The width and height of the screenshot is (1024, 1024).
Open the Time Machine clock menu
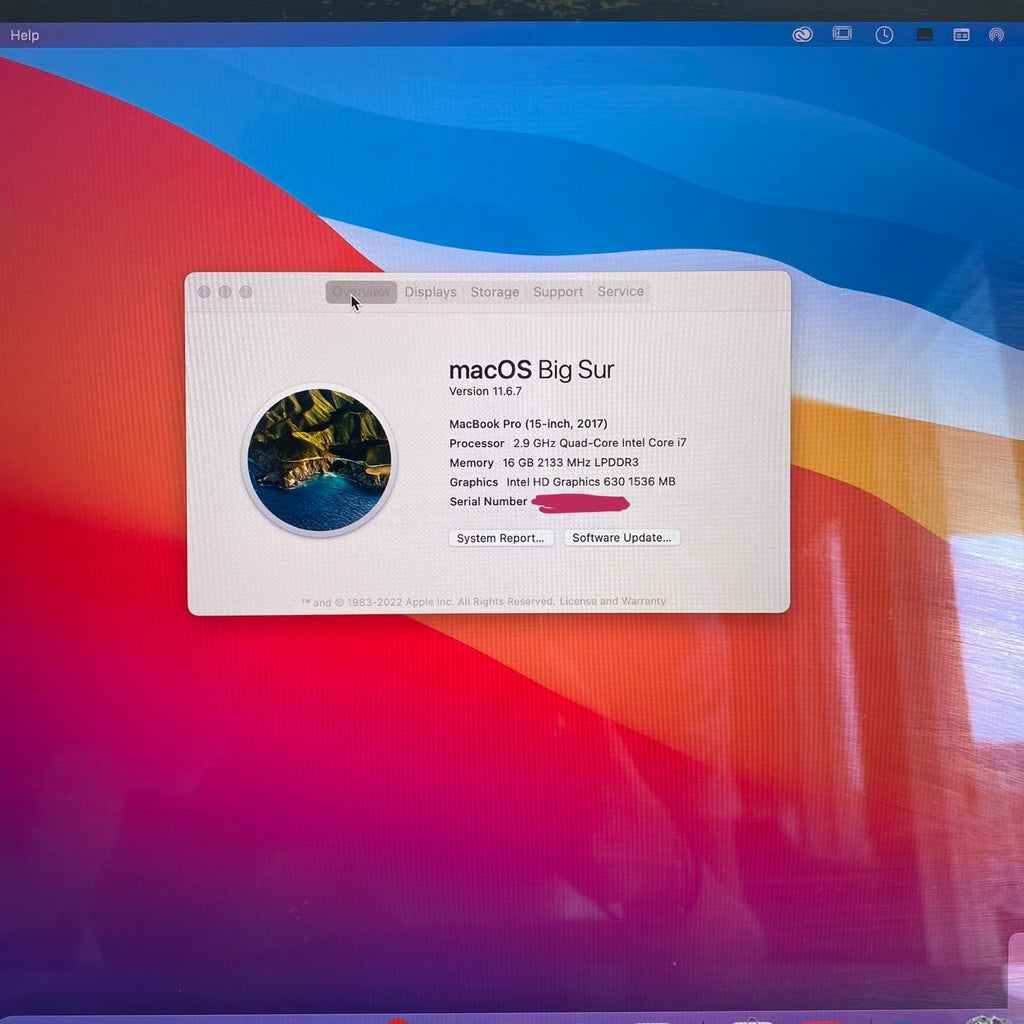(x=884, y=34)
